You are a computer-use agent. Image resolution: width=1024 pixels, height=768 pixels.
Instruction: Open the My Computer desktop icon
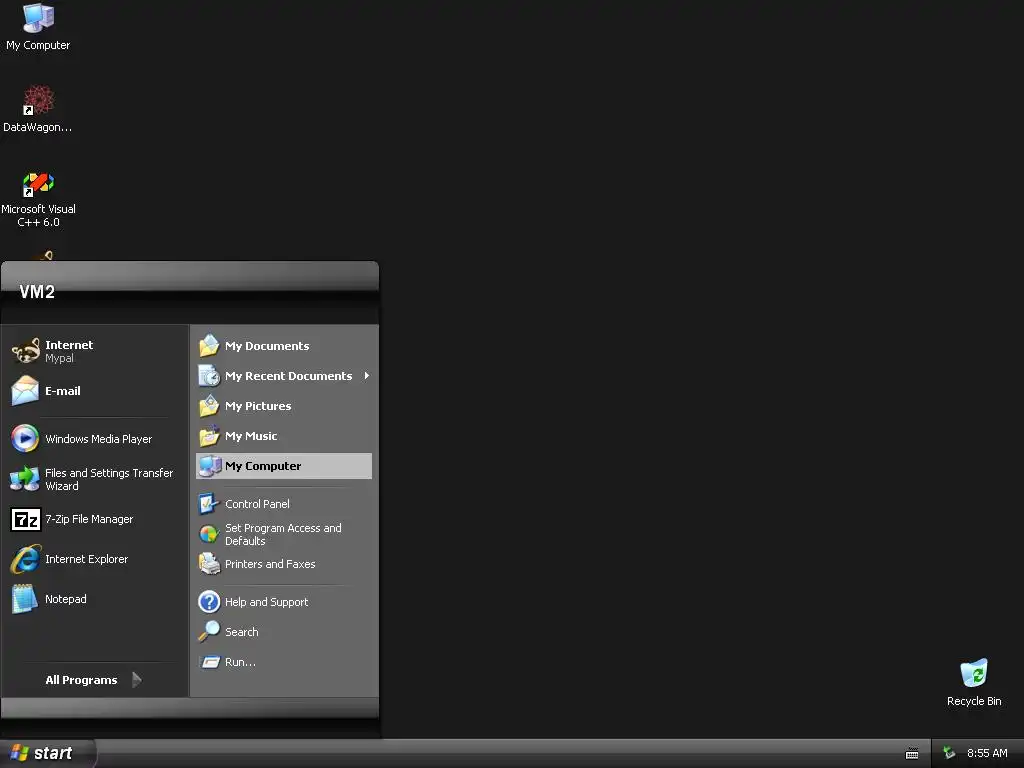[x=38, y=18]
